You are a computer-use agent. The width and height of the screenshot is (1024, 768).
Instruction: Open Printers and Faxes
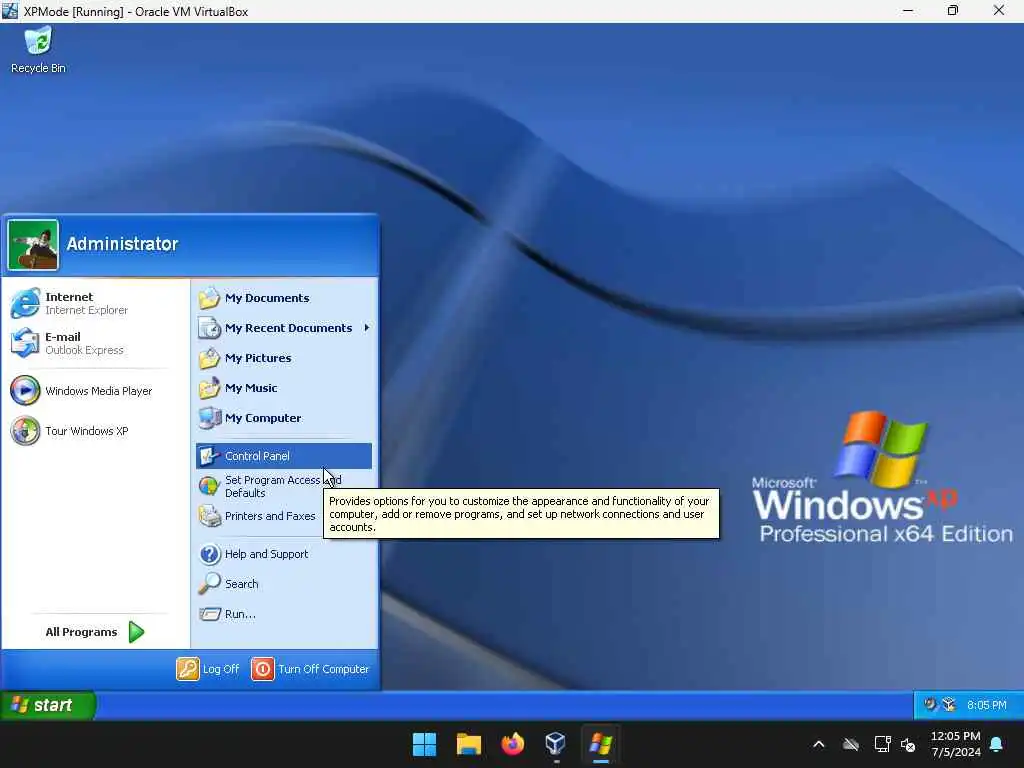pyautogui.click(x=257, y=516)
